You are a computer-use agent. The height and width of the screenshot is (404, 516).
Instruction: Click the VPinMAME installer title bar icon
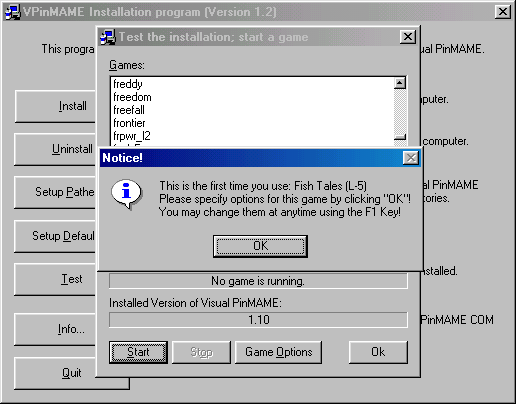(x=13, y=12)
